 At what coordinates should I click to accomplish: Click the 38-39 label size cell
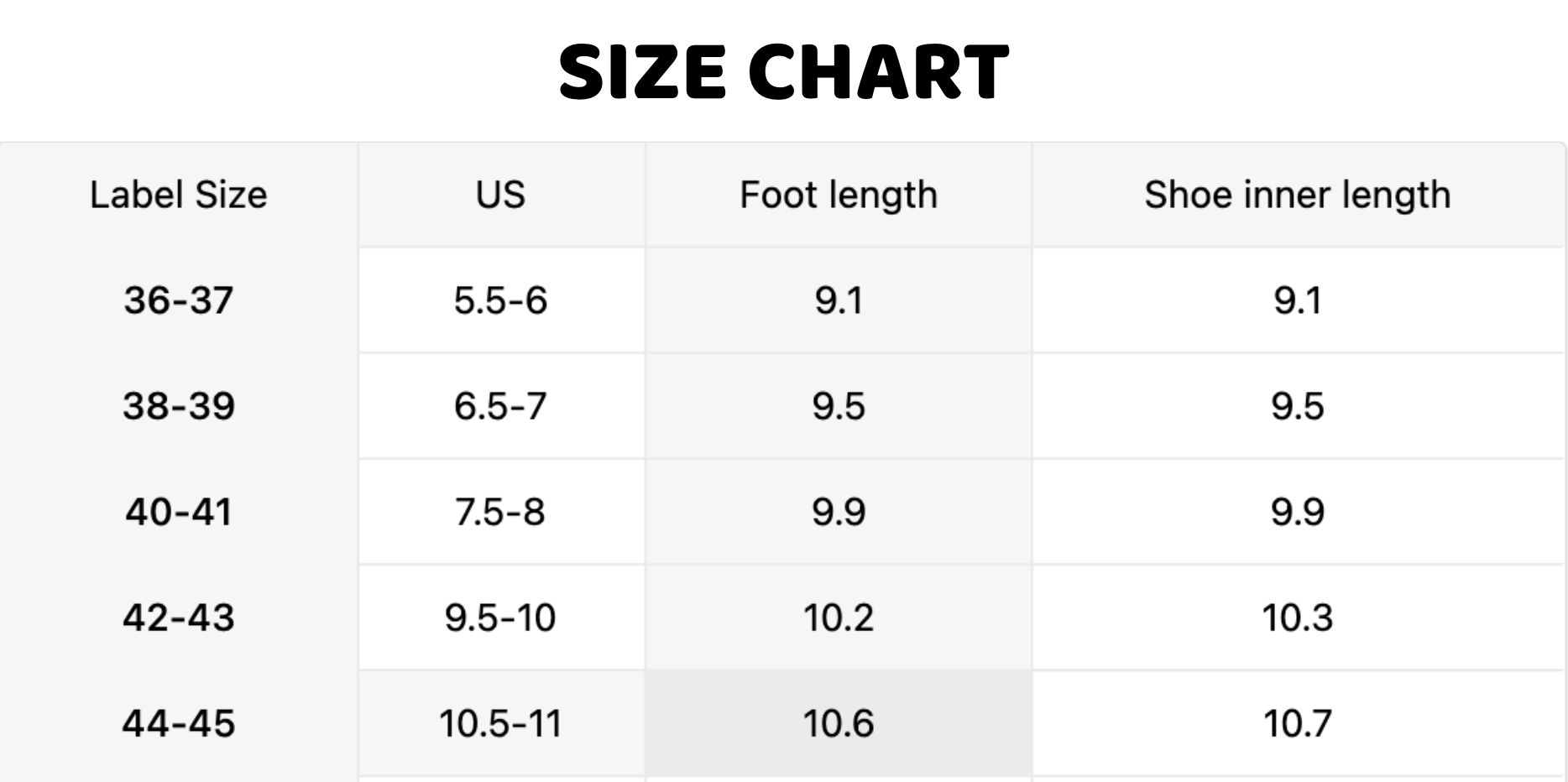click(179, 406)
